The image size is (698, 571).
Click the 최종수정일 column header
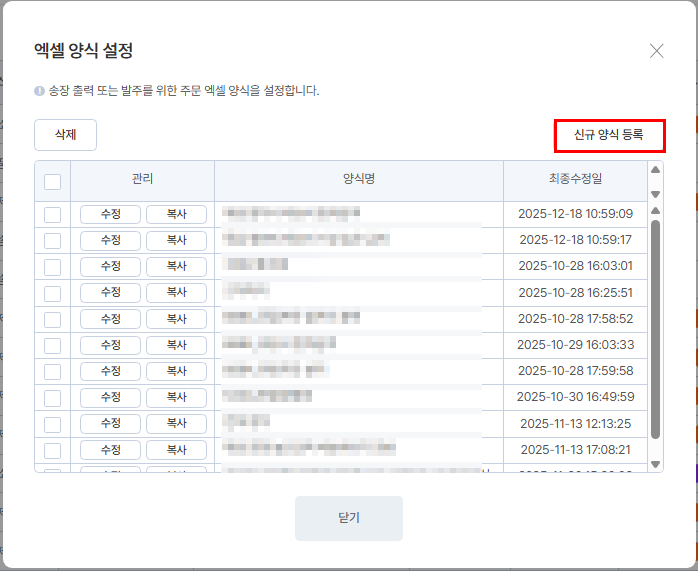pyautogui.click(x=575, y=179)
